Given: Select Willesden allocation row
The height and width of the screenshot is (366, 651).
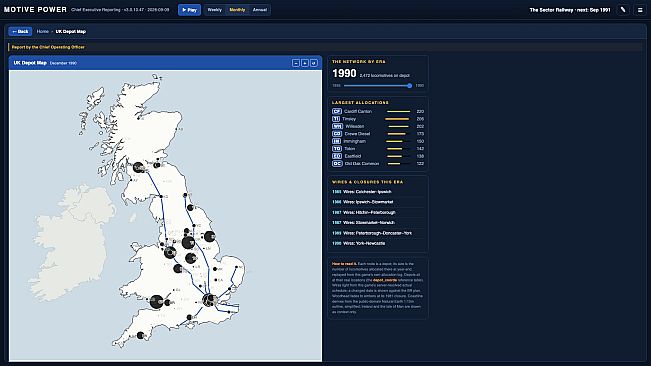Looking at the screenshot, I should pyautogui.click(x=378, y=126).
